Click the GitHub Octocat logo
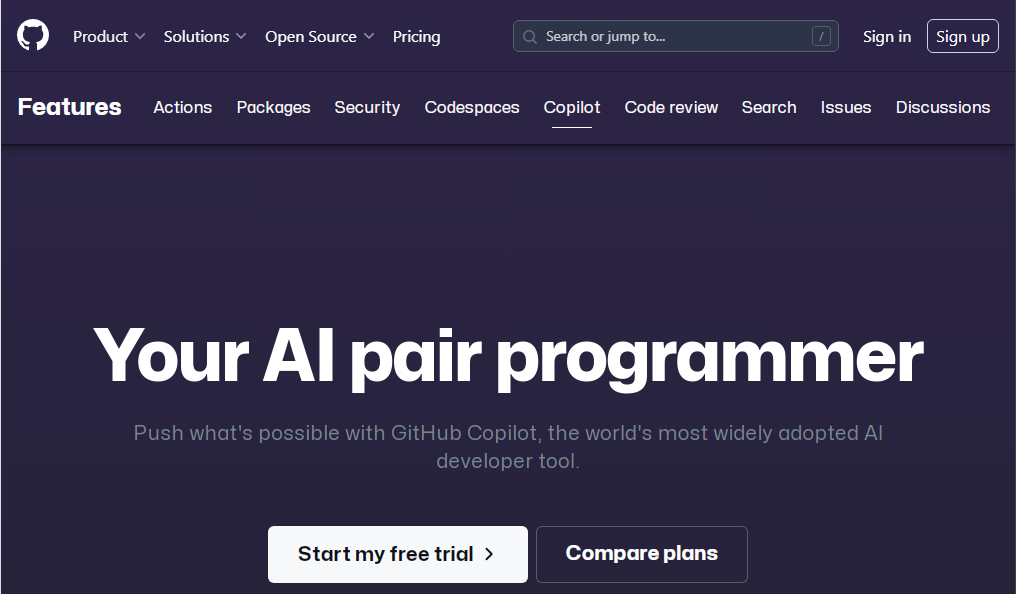 (33, 35)
